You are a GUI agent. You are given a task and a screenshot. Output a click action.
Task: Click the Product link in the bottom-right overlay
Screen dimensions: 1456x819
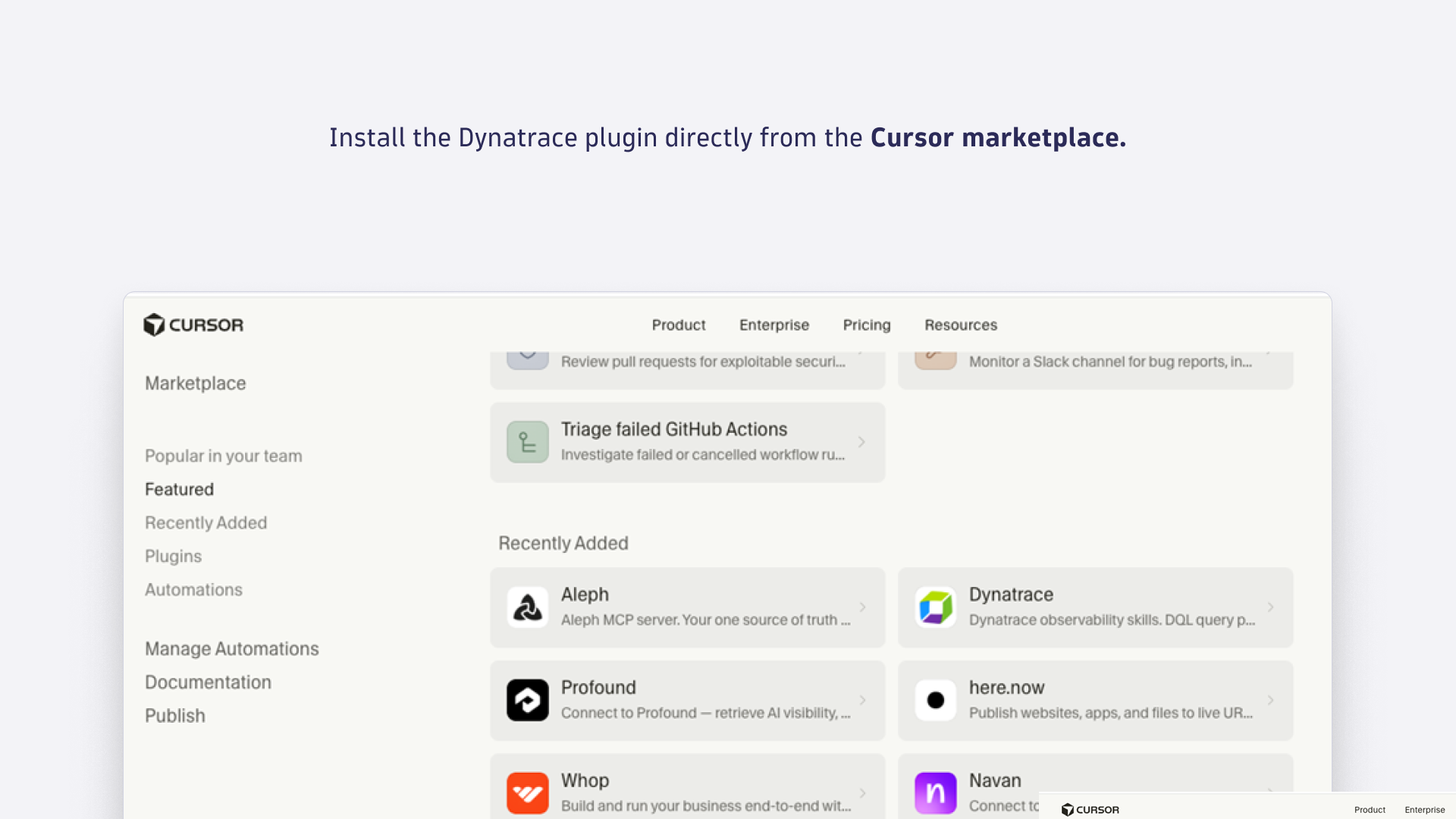point(1370,810)
